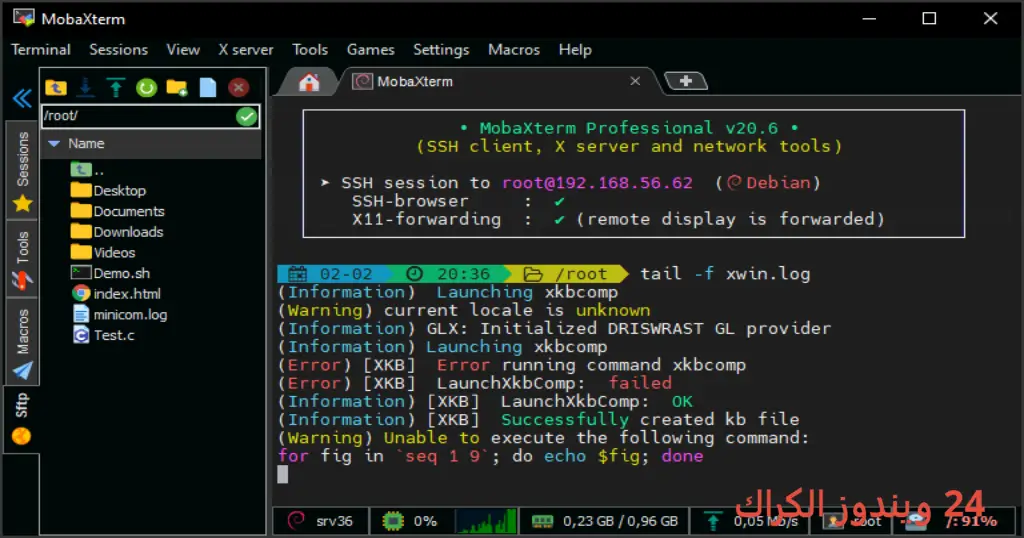1024x538 pixels.
Task: Open the Macros sidebar tab
Action: tap(23, 342)
